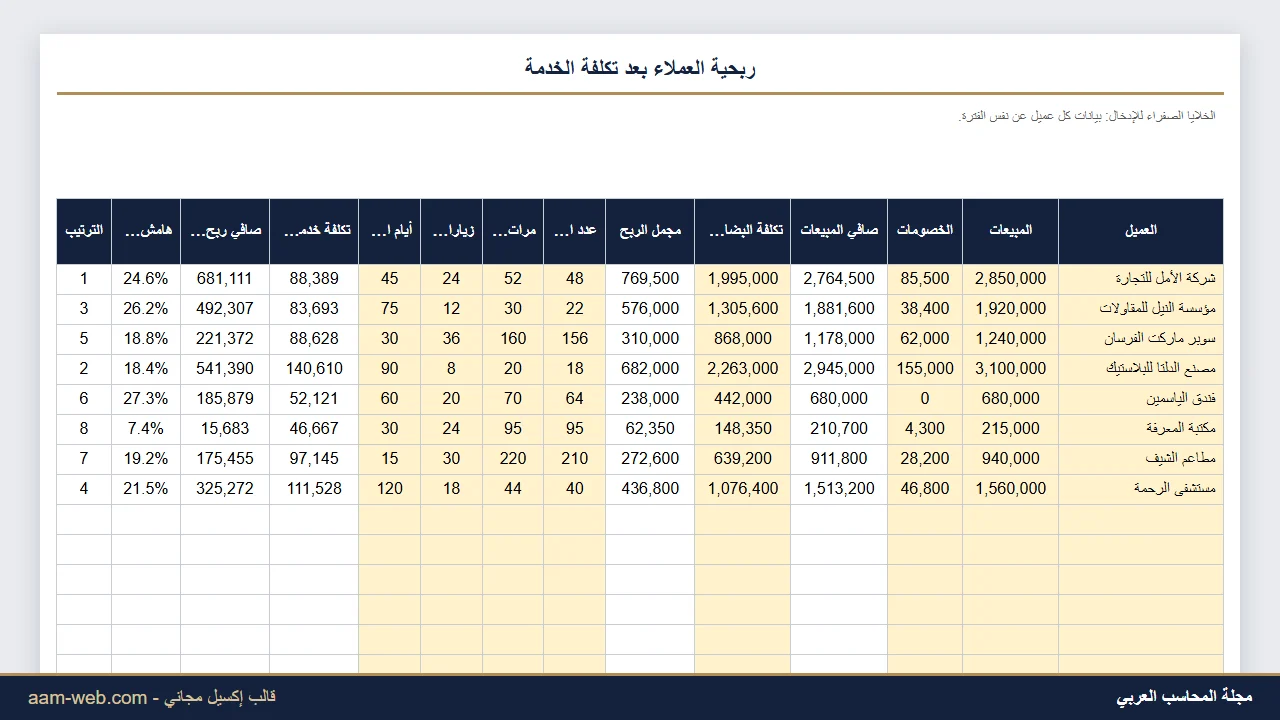Select the العميل column header
This screenshot has height=720, width=1280.
pyautogui.click(x=1141, y=230)
